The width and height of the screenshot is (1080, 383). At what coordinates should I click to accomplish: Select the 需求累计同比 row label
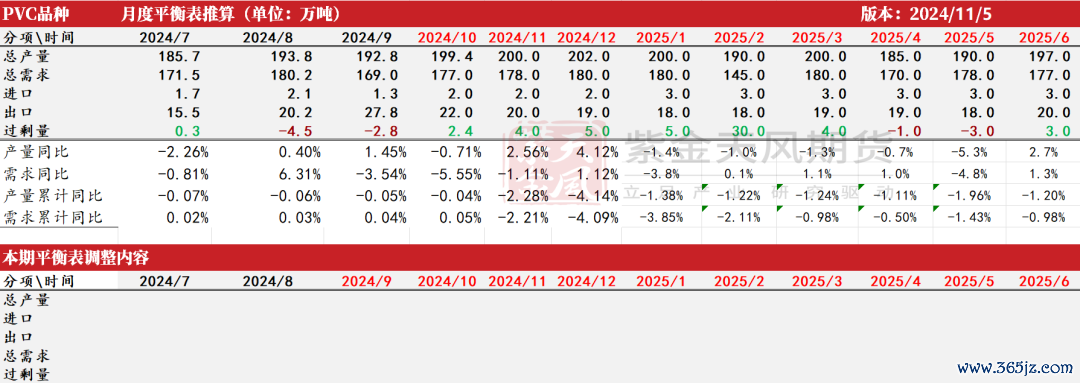pyautogui.click(x=53, y=218)
